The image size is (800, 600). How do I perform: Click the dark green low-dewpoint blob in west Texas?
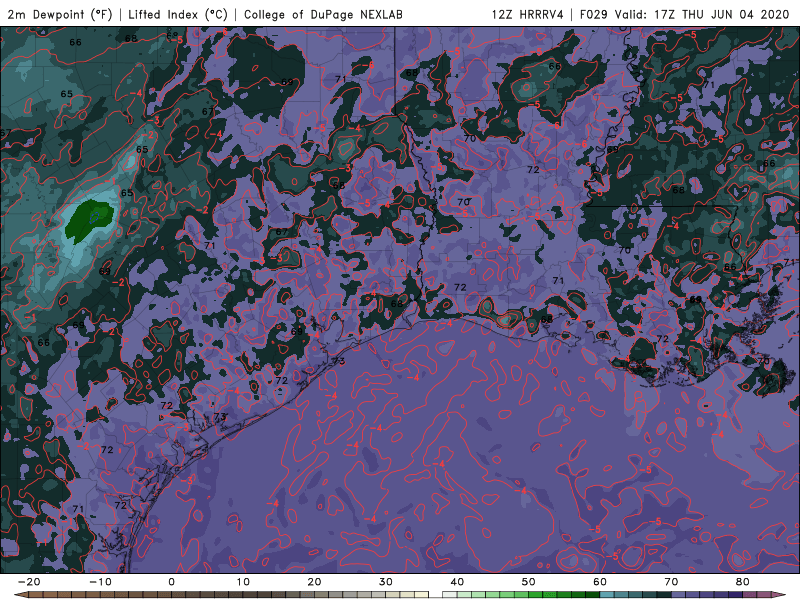tap(89, 220)
